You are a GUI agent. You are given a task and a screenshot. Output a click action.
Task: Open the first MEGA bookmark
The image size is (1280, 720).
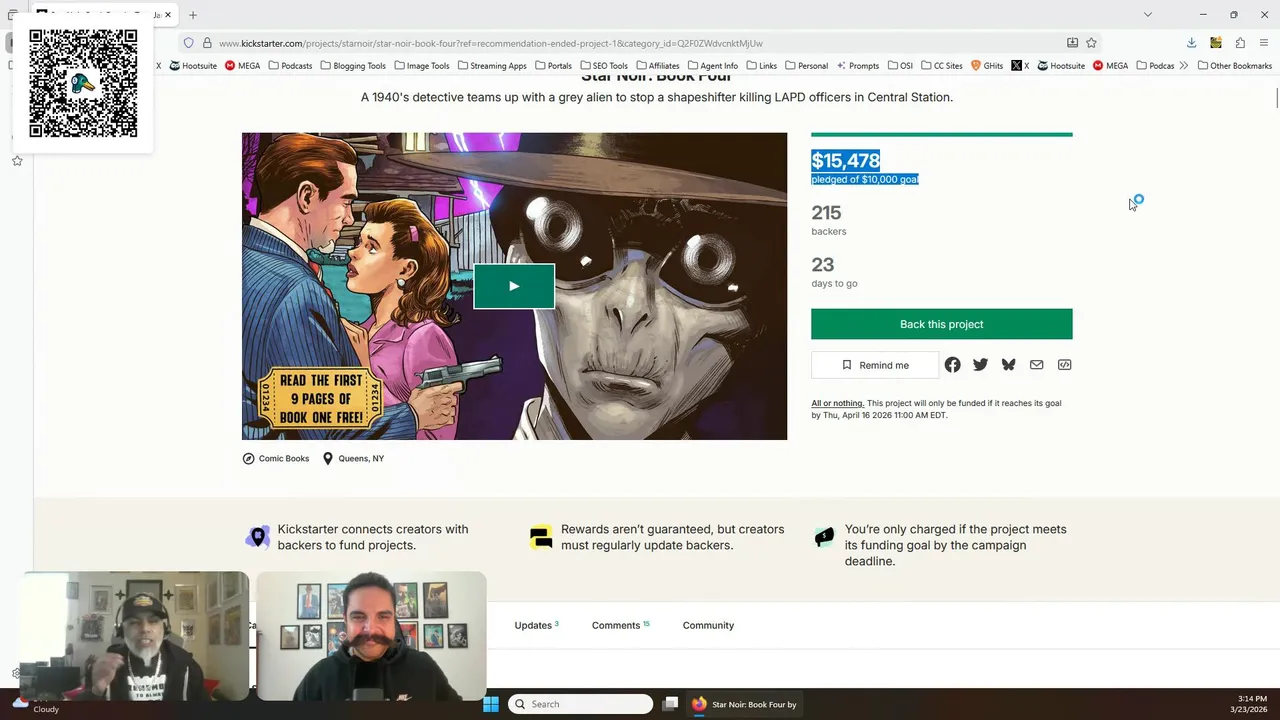coord(243,66)
